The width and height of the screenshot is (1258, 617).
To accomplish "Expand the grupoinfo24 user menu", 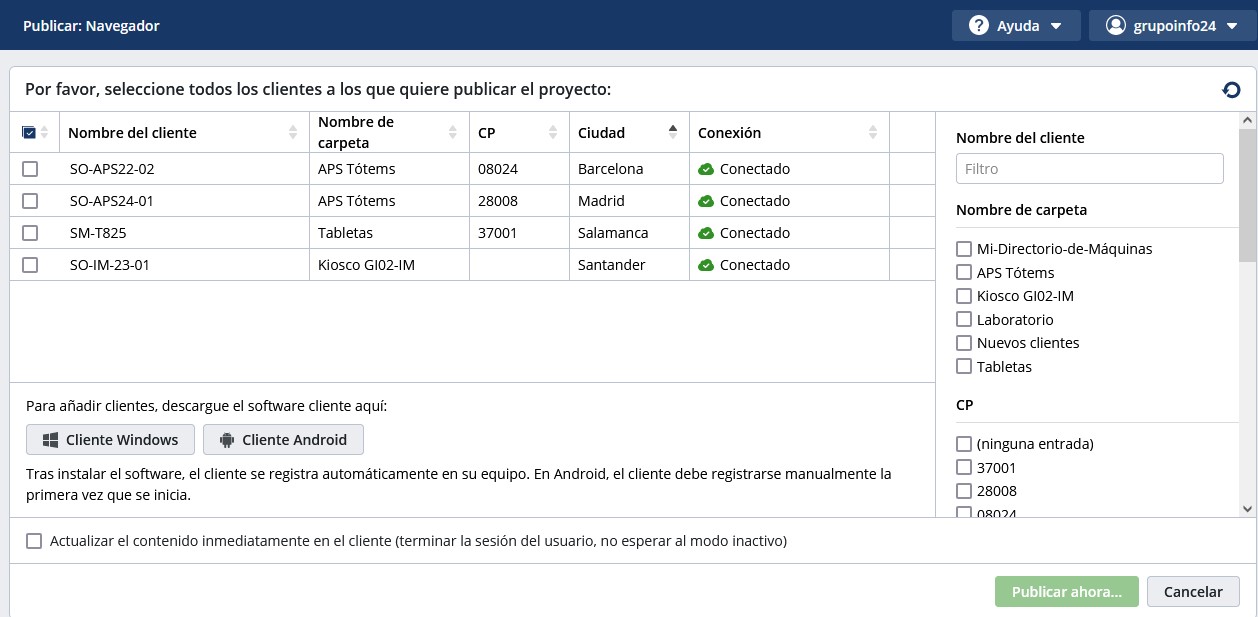I will click(x=1172, y=26).
